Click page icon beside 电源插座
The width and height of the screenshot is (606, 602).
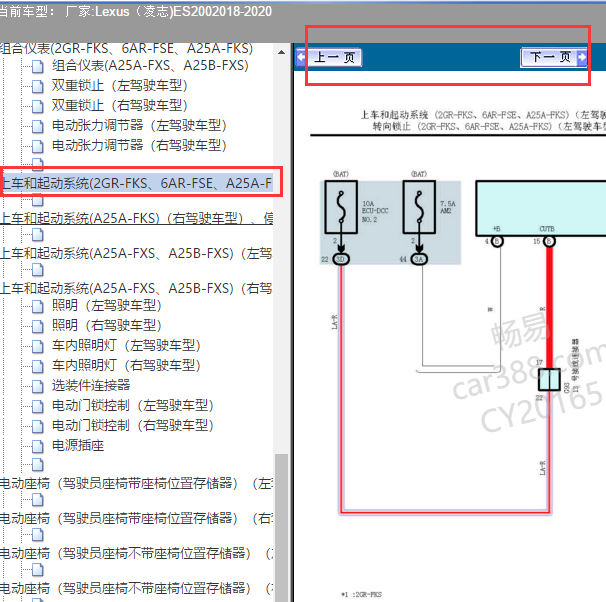click(x=37, y=446)
